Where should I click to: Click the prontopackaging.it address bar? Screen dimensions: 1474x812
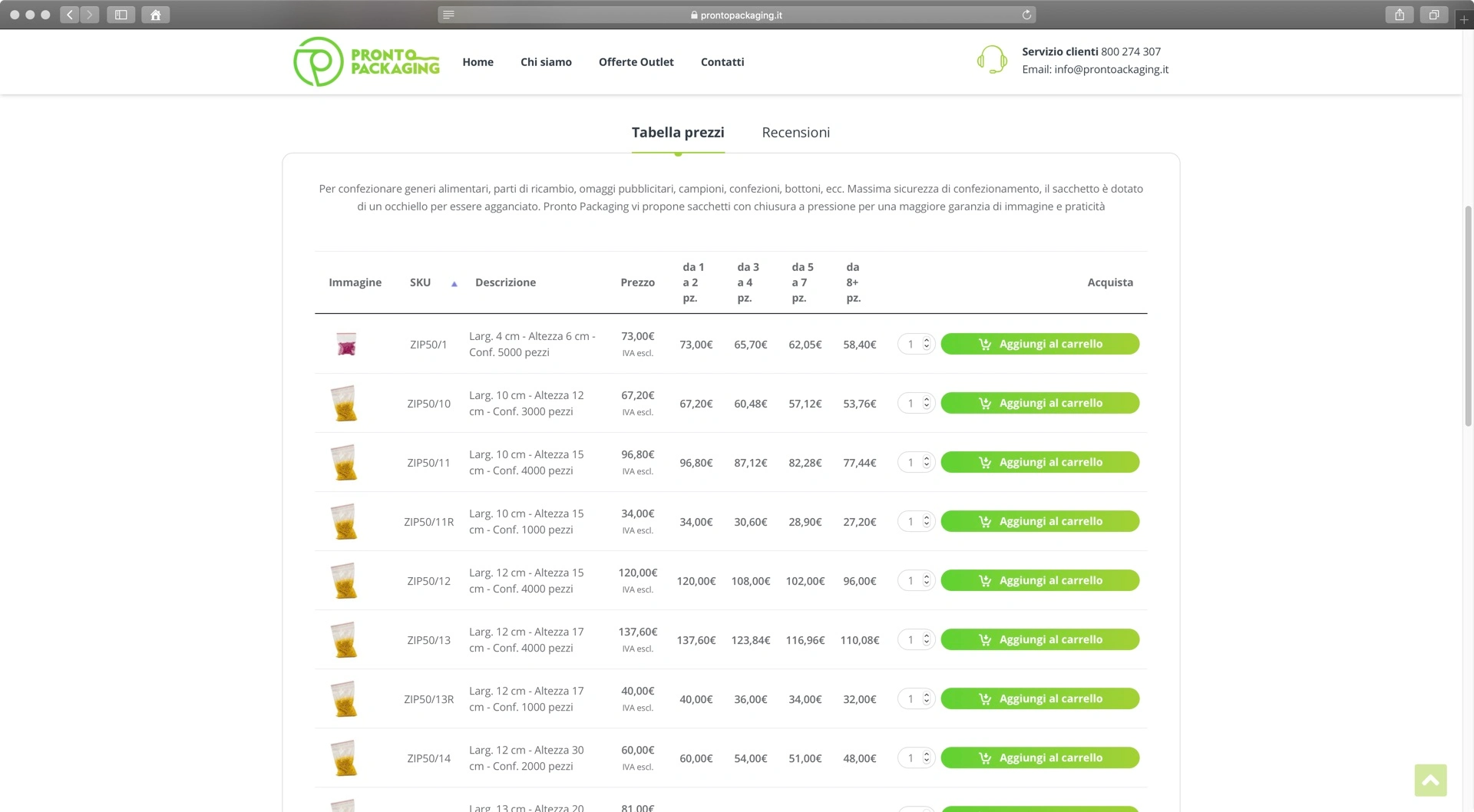[x=736, y=15]
